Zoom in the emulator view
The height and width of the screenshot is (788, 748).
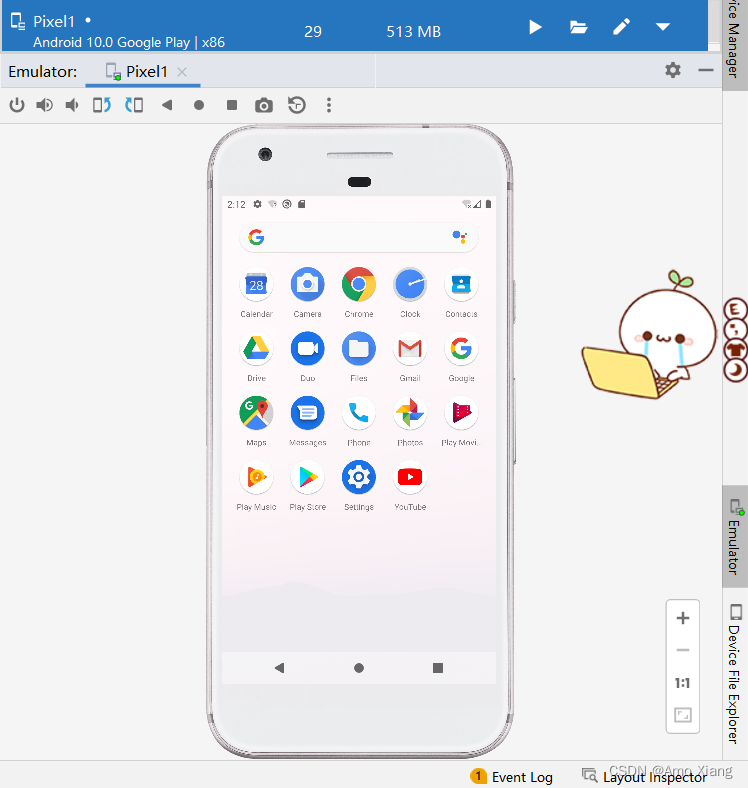click(x=683, y=618)
